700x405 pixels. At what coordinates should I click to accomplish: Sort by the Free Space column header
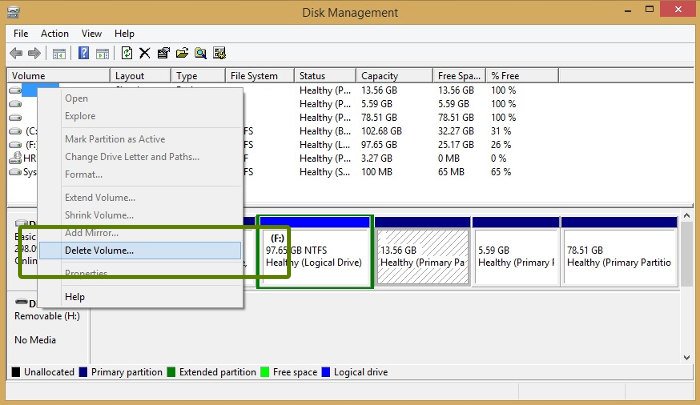(x=459, y=75)
